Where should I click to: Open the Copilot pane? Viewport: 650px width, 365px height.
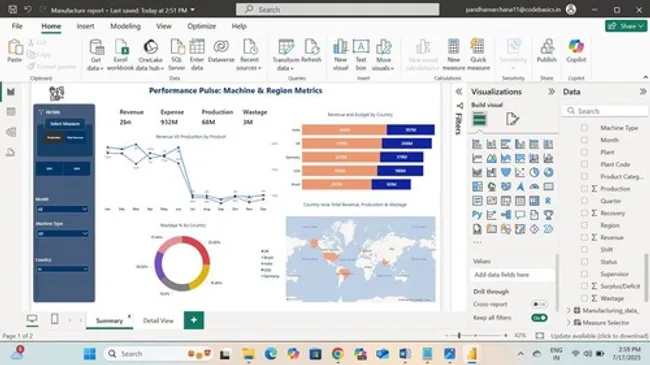[x=576, y=51]
